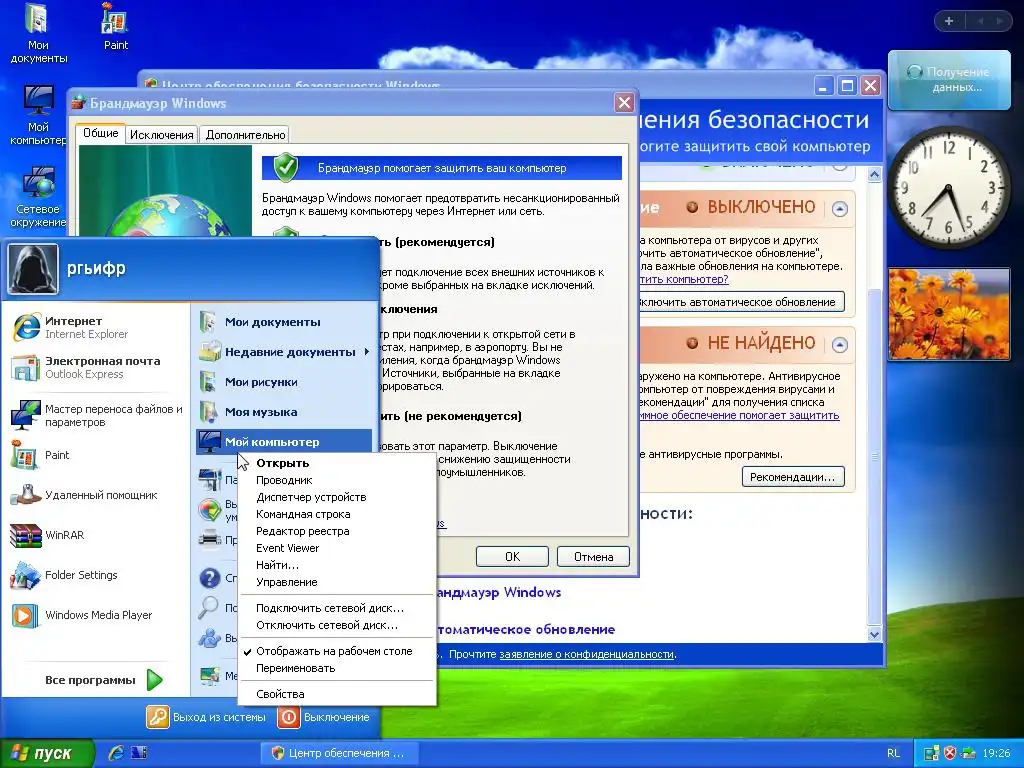Click Центр обеспечения taskbar button

coord(340,753)
